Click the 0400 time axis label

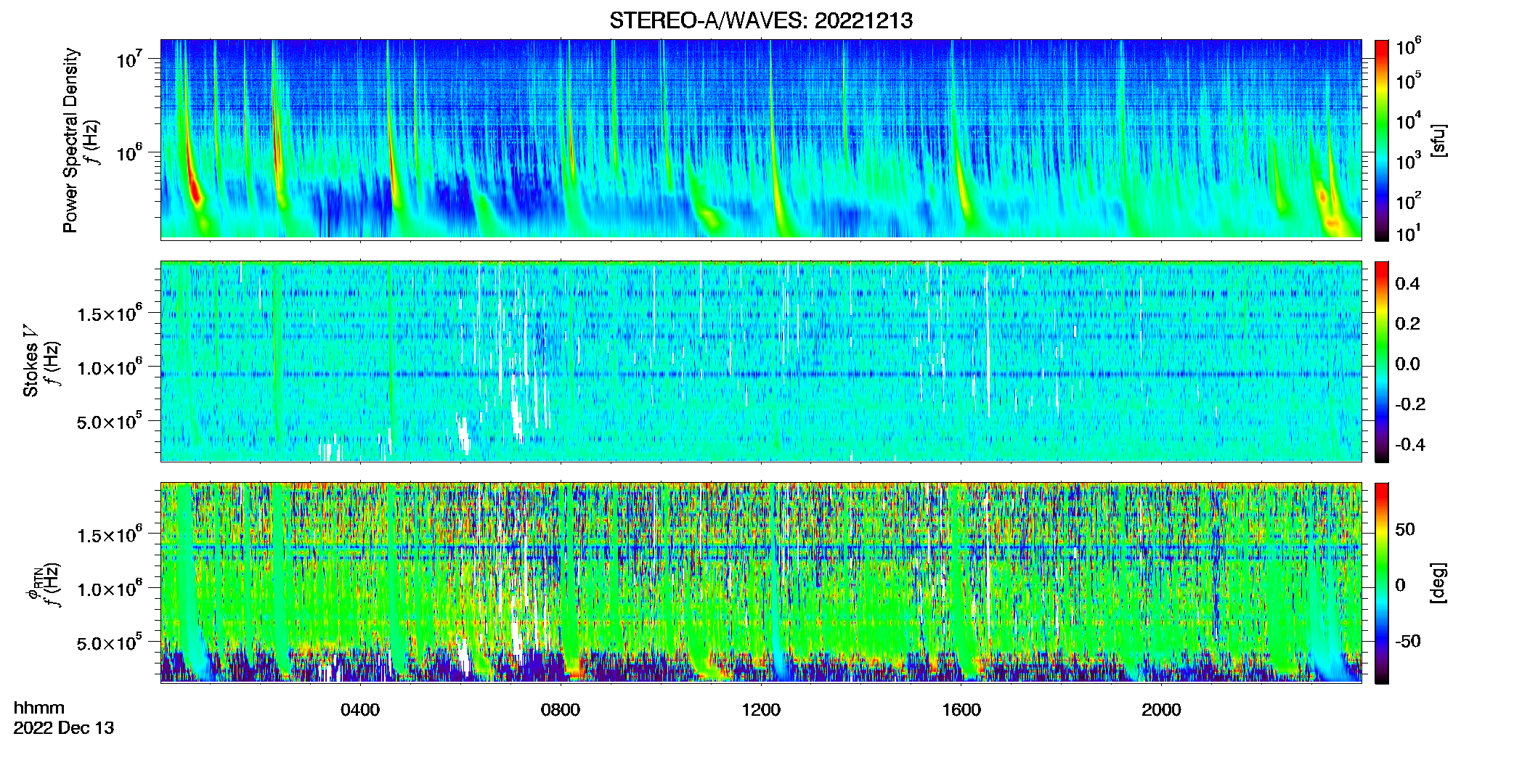[360, 710]
